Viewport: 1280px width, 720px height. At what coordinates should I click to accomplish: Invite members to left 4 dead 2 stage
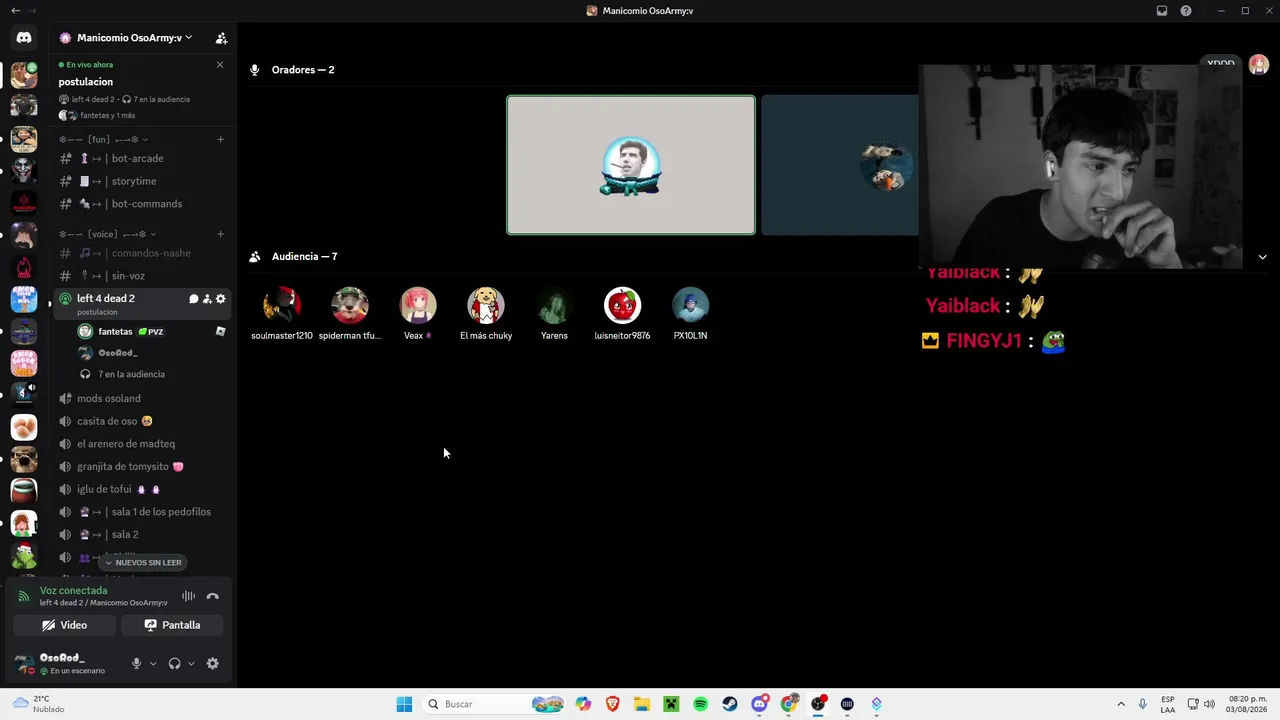[207, 299]
